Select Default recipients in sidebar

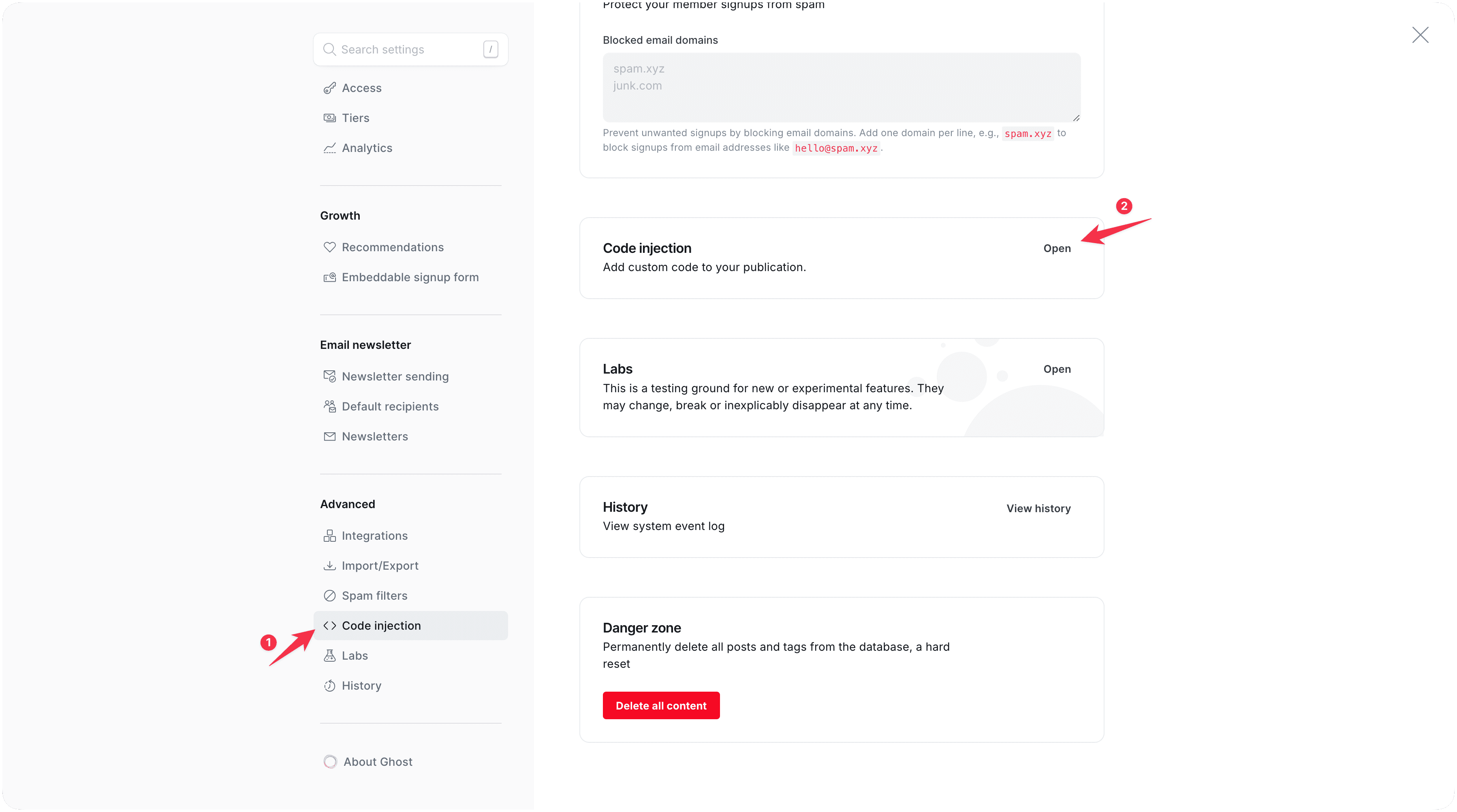(390, 406)
